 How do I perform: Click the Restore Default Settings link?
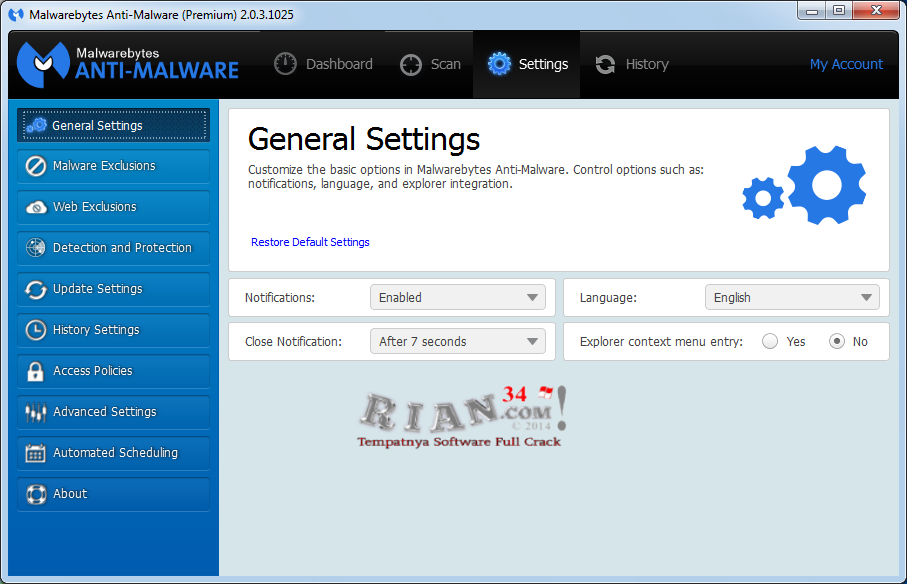[310, 242]
